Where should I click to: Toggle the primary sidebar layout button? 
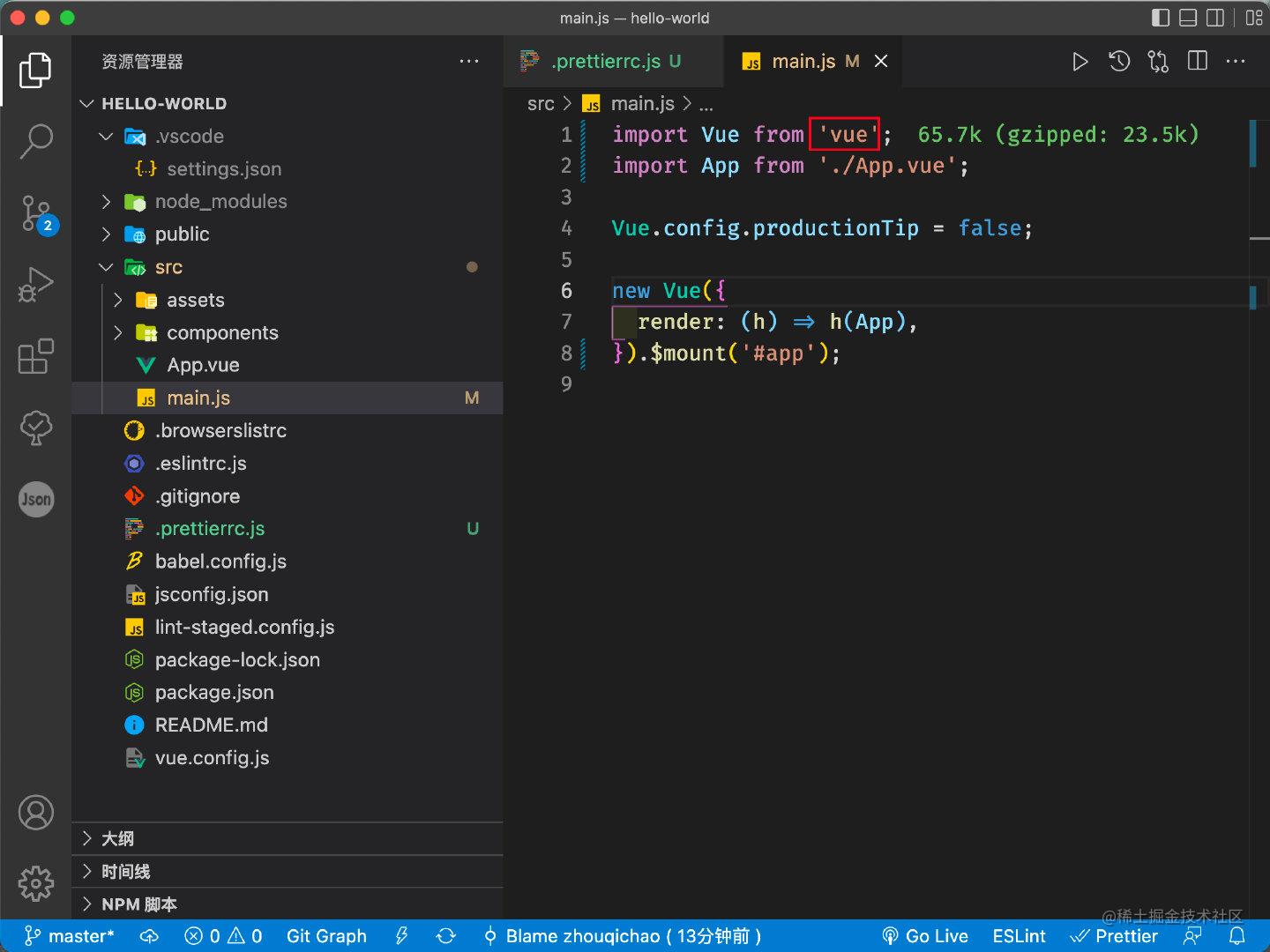pyautogui.click(x=1161, y=18)
